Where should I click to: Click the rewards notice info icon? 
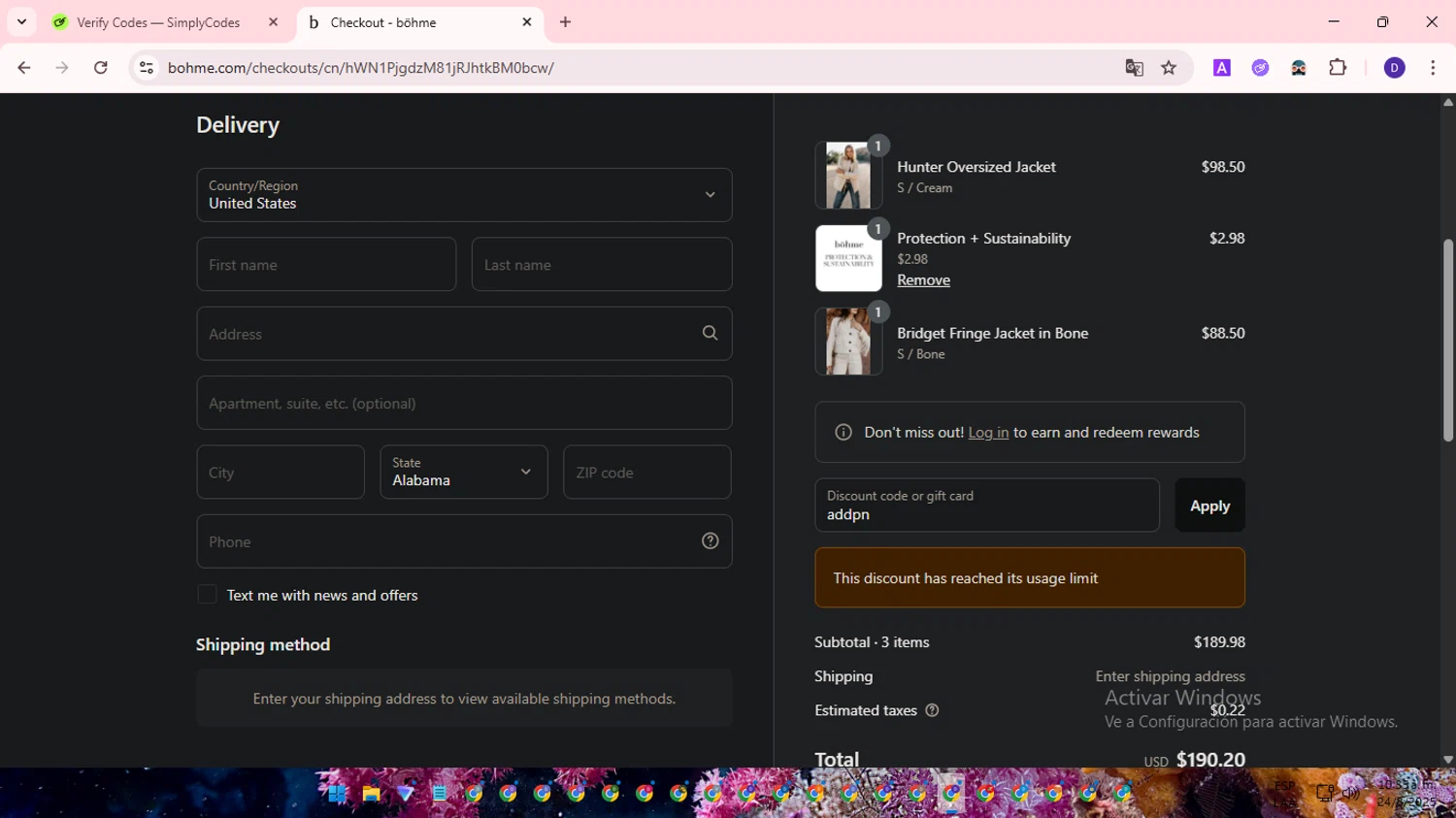844,433
